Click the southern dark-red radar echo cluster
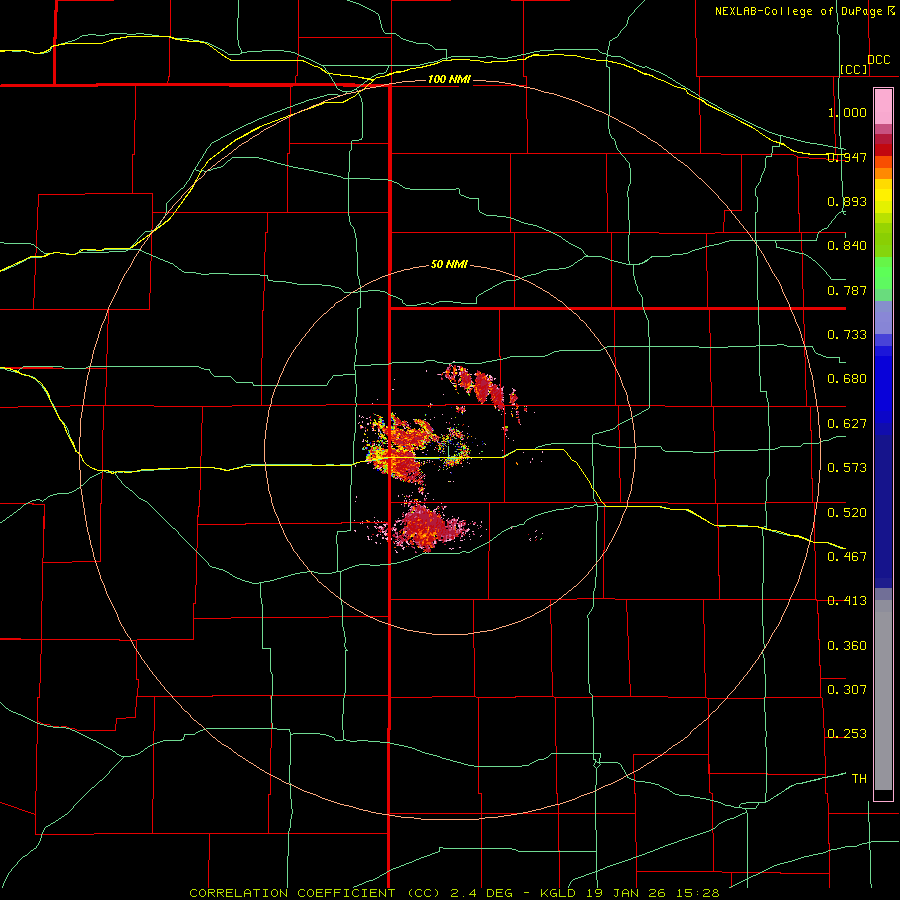The image size is (900, 900). pos(424,526)
